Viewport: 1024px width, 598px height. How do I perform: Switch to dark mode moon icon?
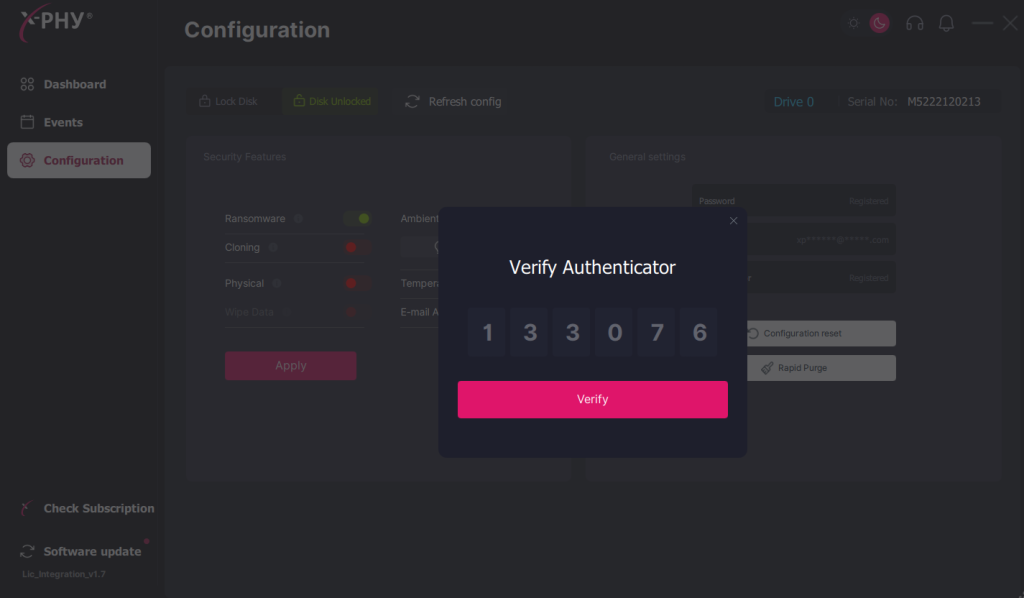880,23
